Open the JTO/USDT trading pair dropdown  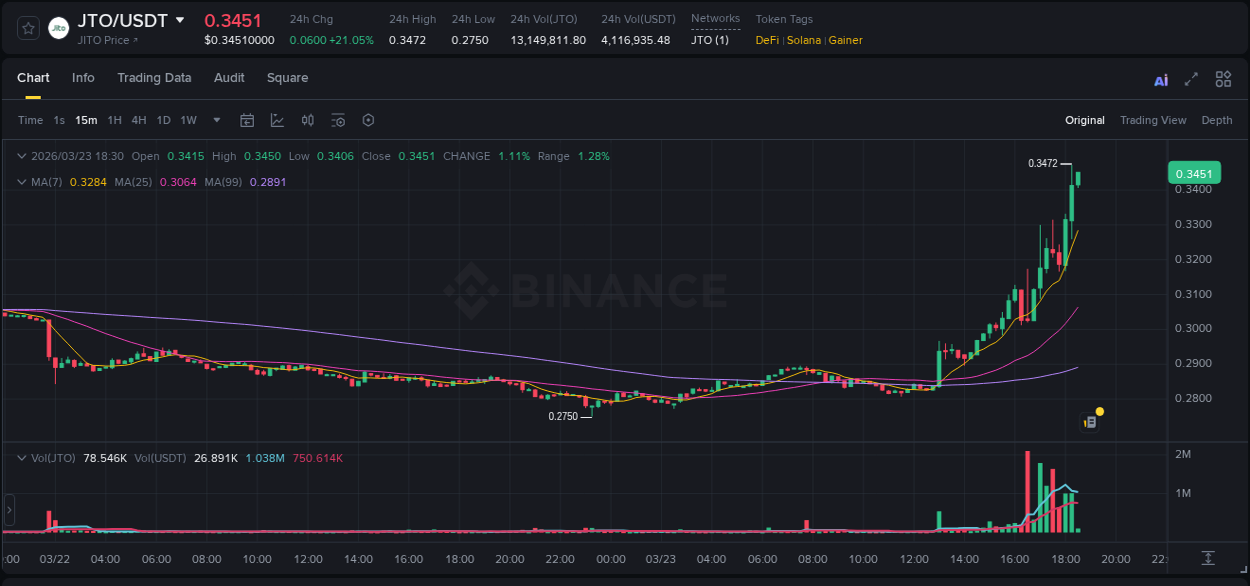pos(180,18)
